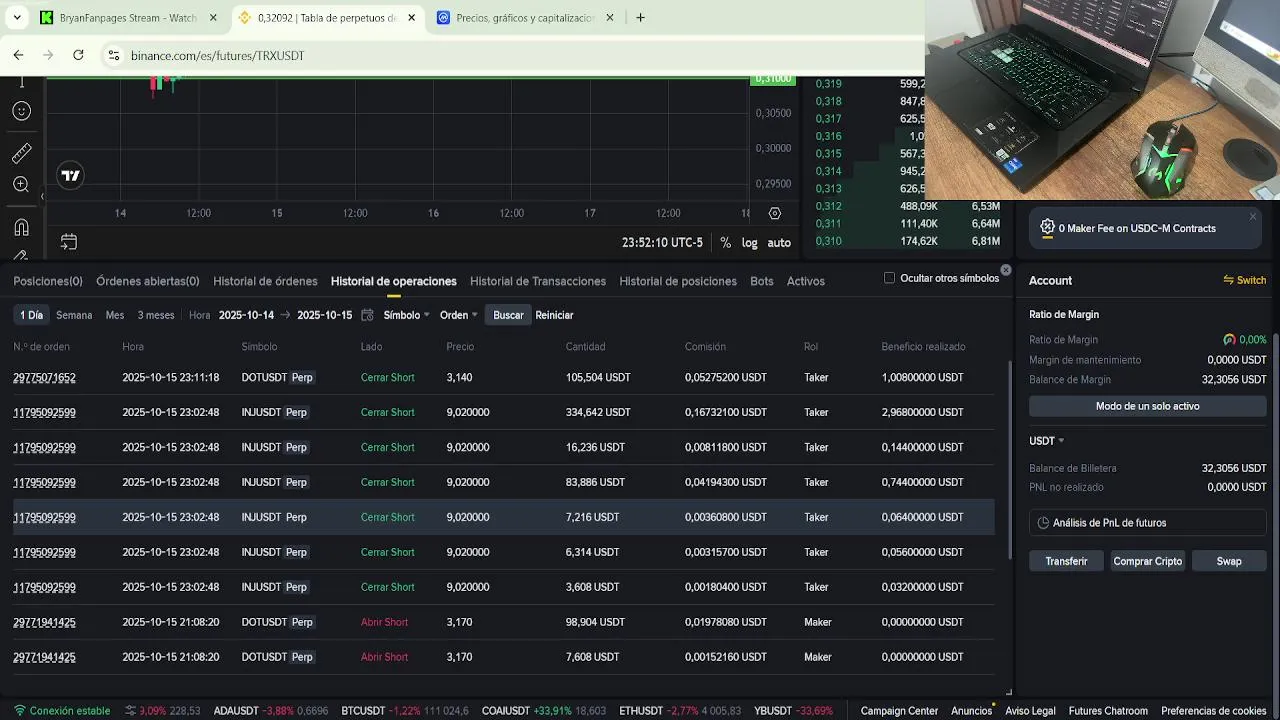Tick the Ocultar otros símbolos checkbox

click(x=889, y=278)
